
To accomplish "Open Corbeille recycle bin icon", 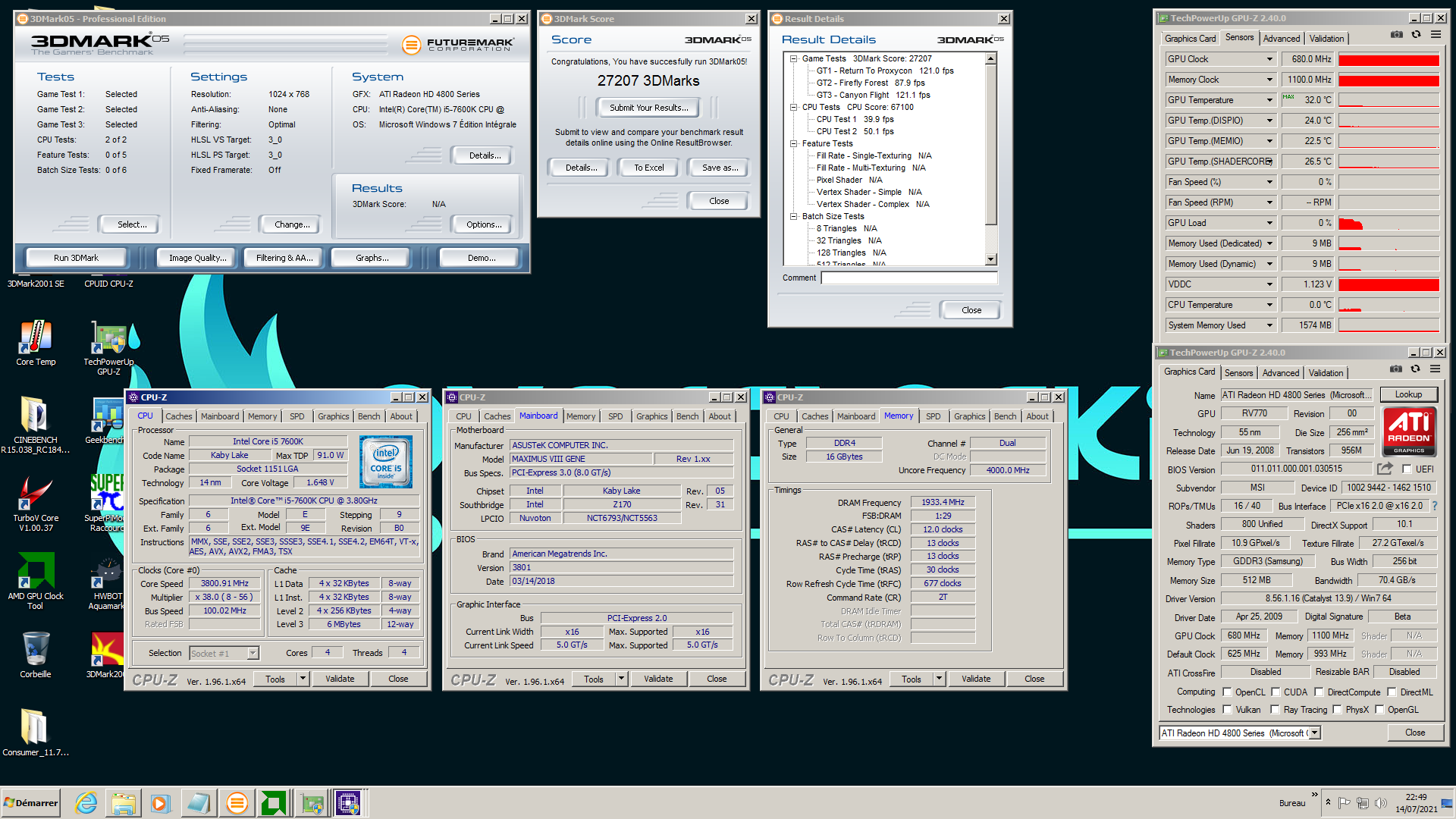I will tap(36, 654).
